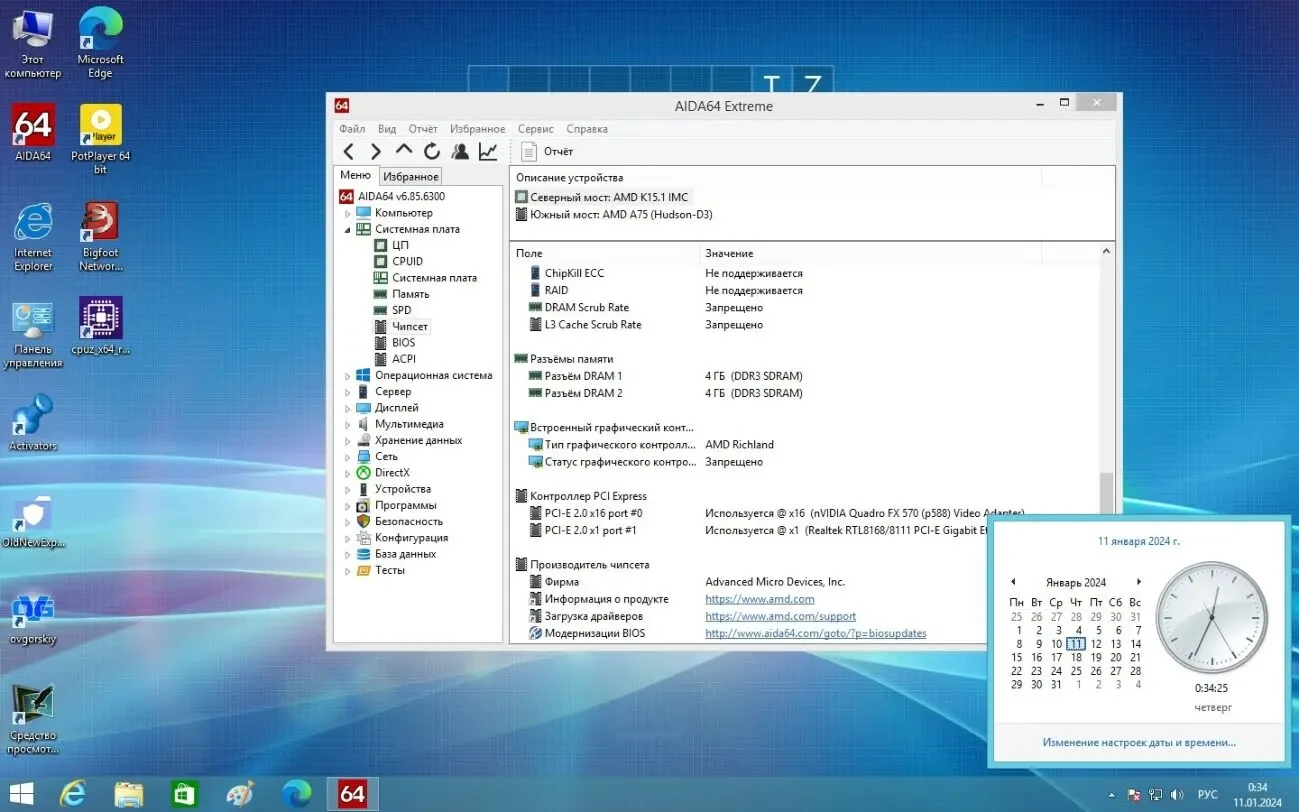Select date 18 on the calendar
Screen dimensions: 1299x812
[x=1076, y=657]
